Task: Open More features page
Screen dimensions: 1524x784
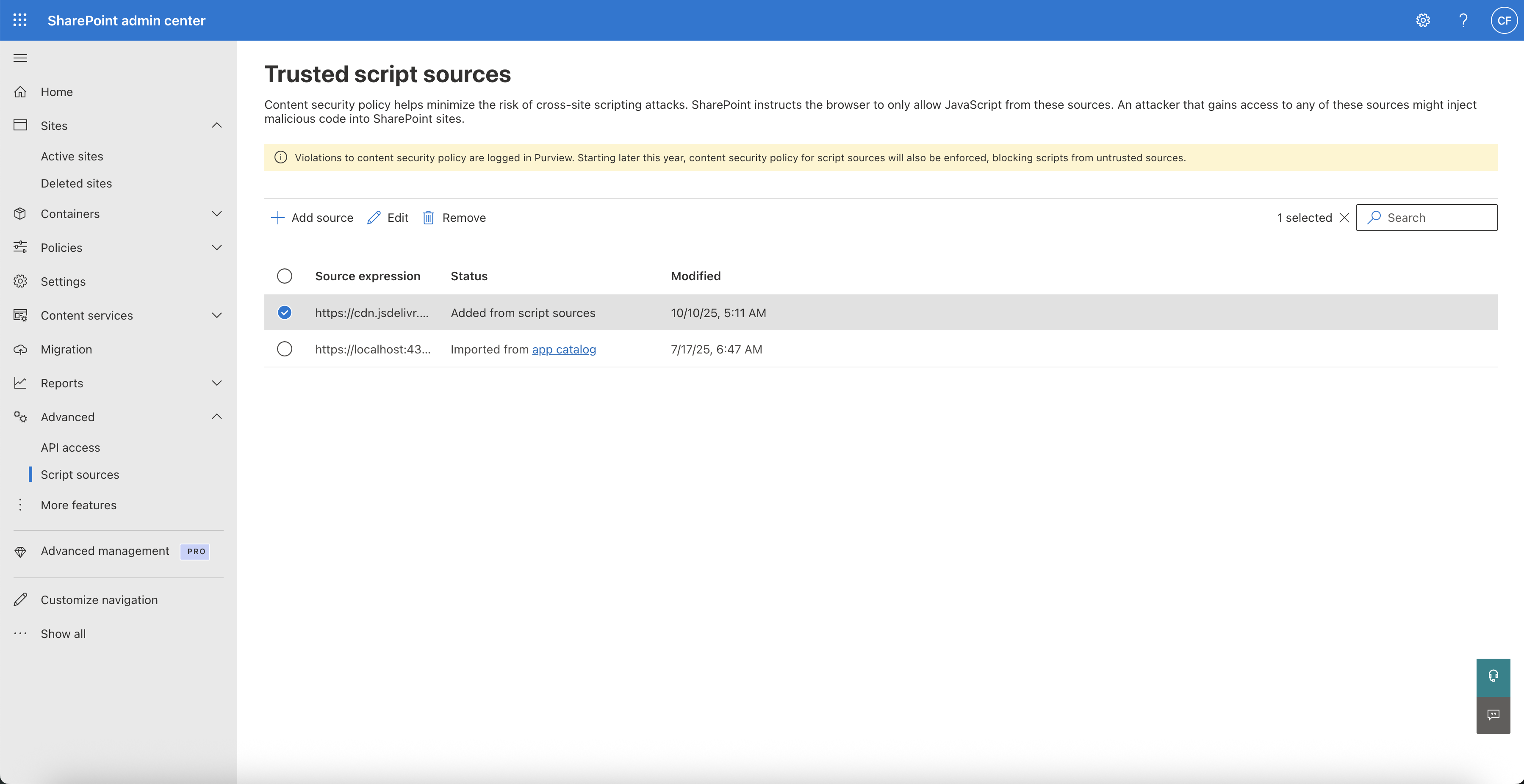Action: point(79,505)
